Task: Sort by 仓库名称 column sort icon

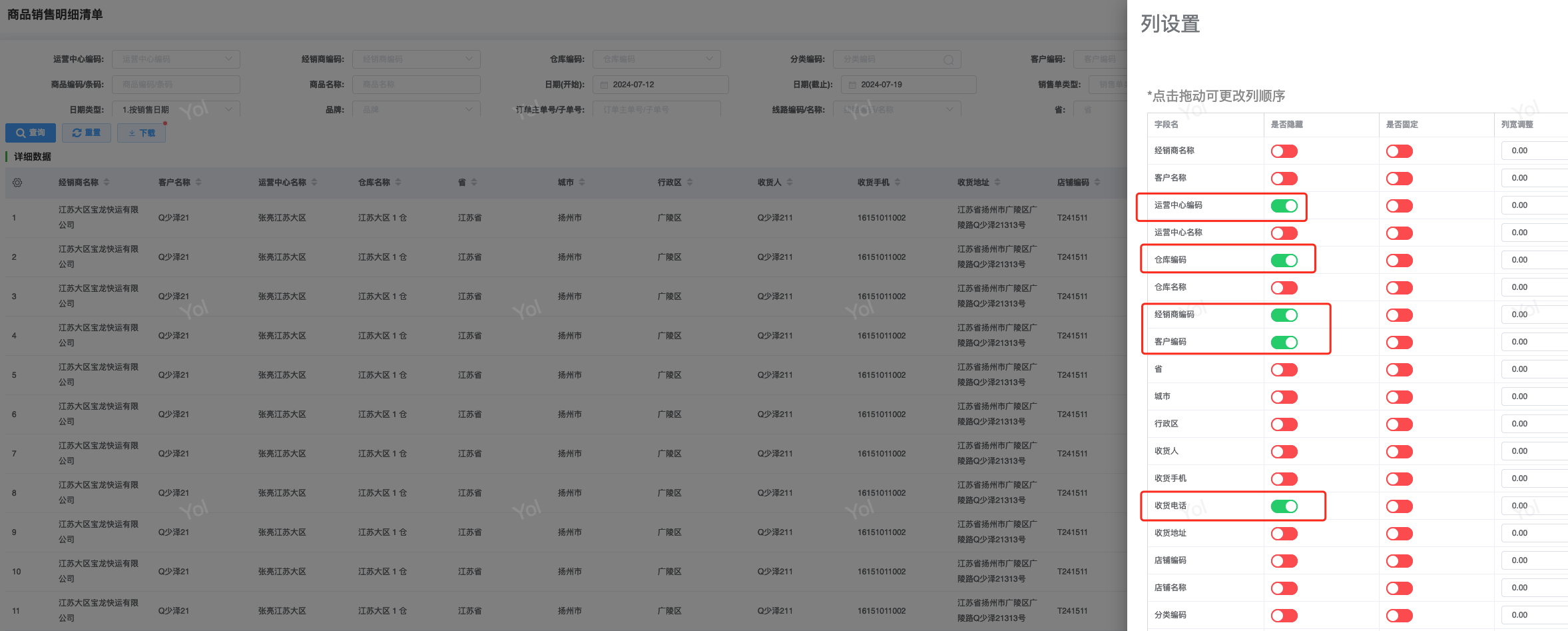Action: coord(398,183)
